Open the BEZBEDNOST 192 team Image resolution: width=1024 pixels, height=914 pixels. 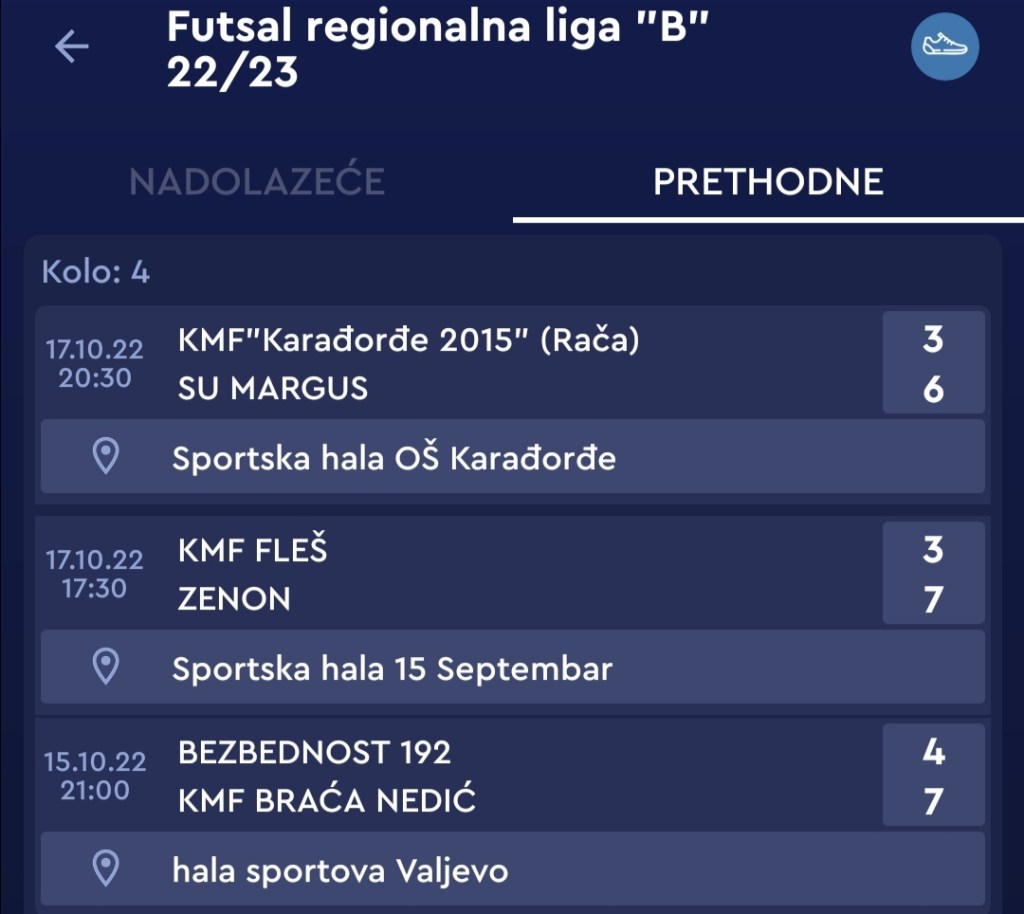click(314, 752)
